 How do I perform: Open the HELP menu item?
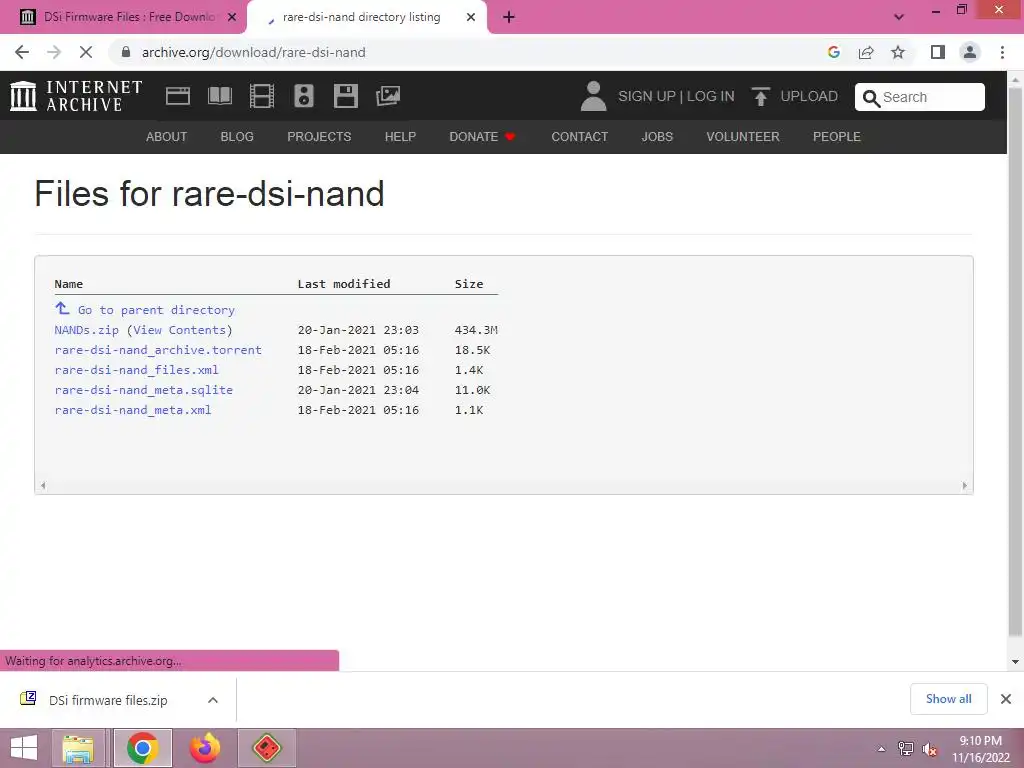point(400,136)
